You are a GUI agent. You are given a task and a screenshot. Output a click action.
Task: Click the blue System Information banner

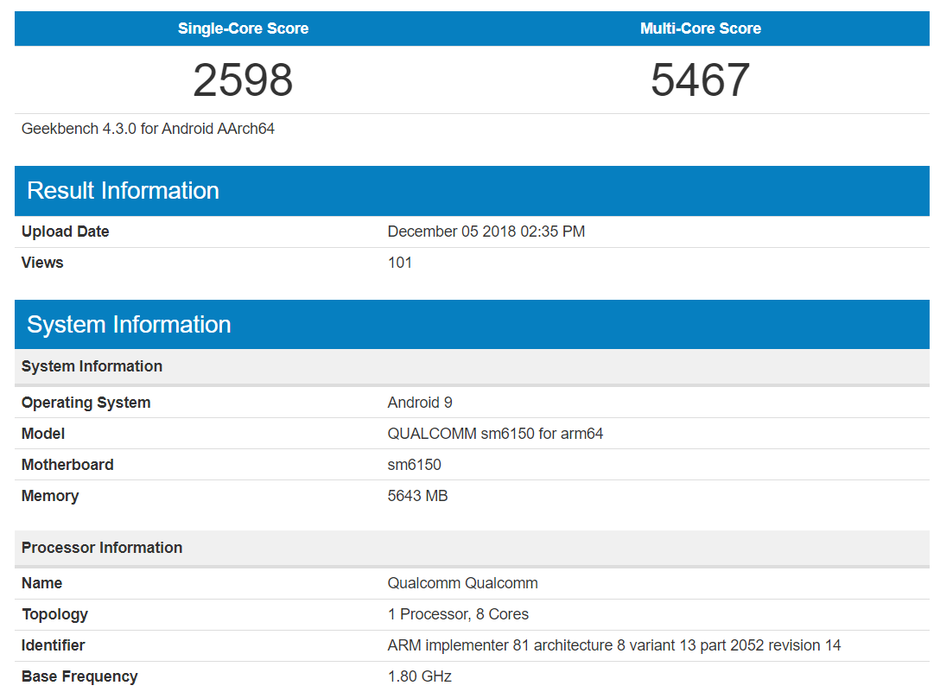click(472, 324)
